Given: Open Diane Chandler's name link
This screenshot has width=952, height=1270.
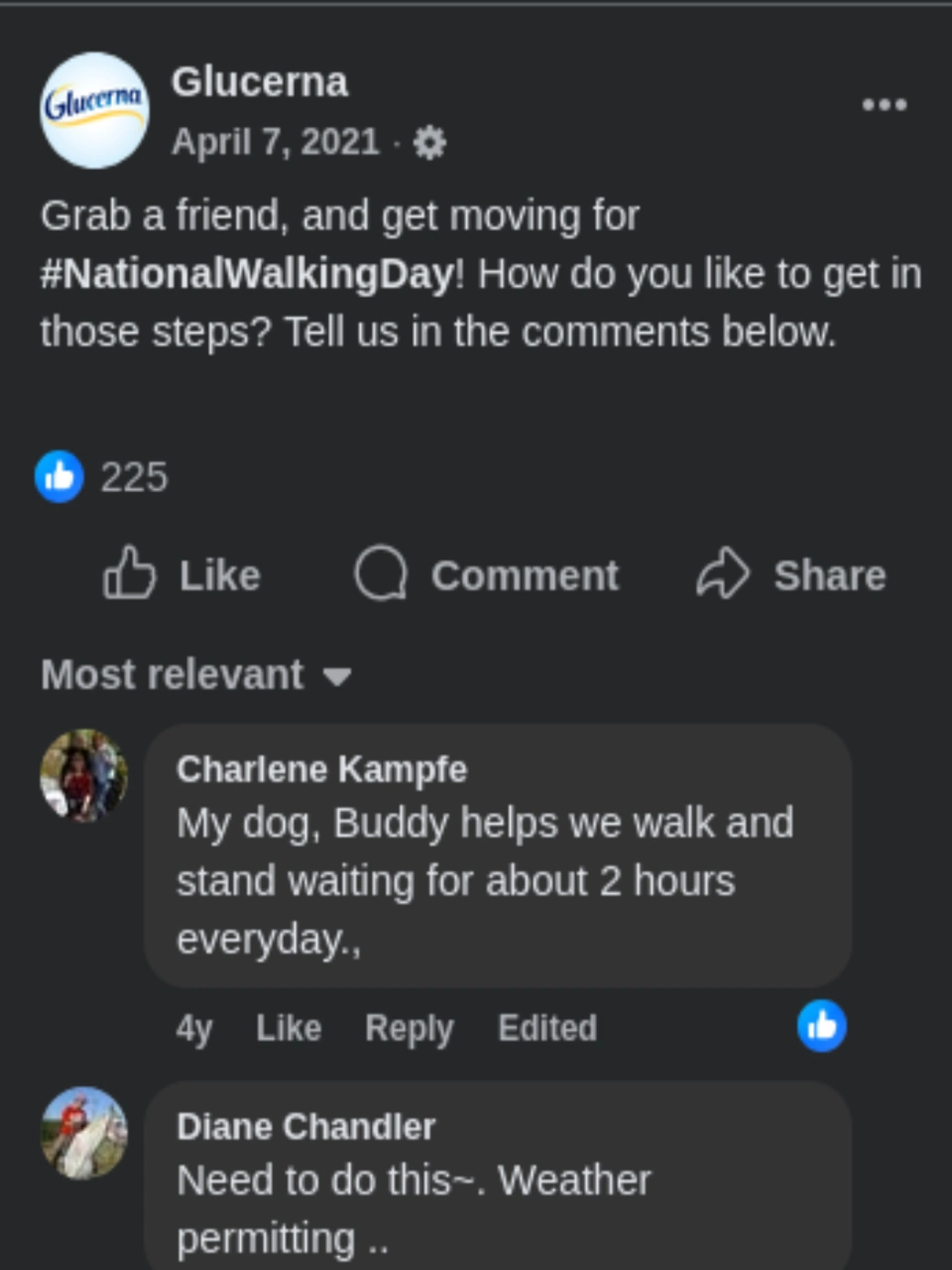Looking at the screenshot, I should pyautogui.click(x=305, y=1126).
